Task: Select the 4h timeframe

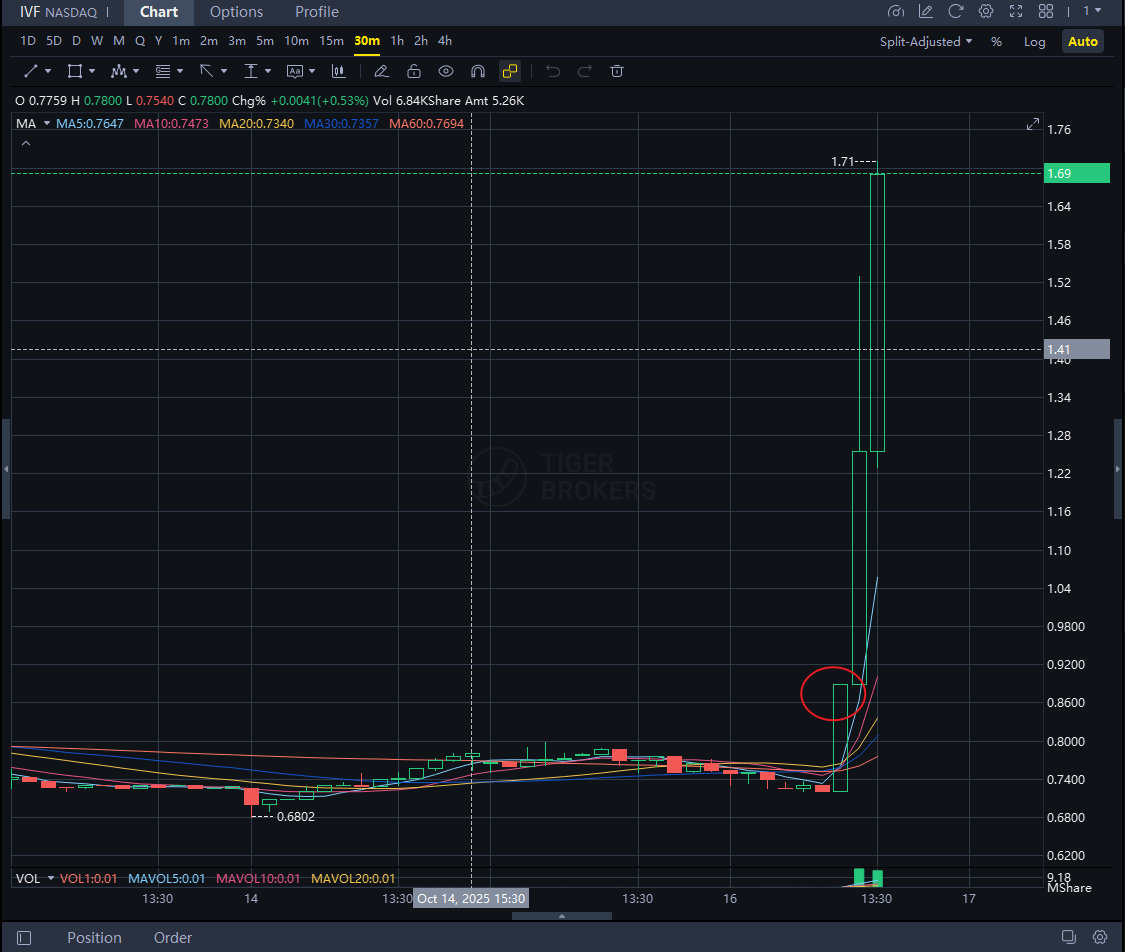Action: 445,41
